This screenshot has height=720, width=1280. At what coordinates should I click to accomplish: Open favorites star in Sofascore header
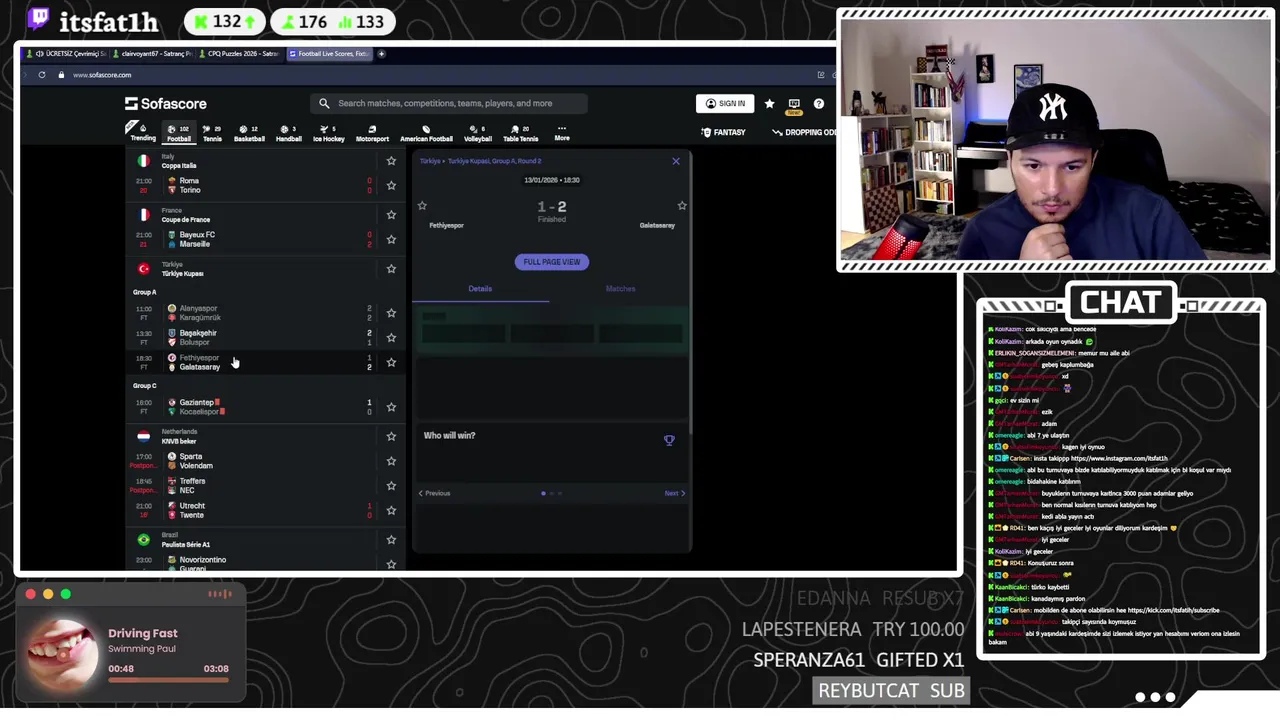(769, 103)
